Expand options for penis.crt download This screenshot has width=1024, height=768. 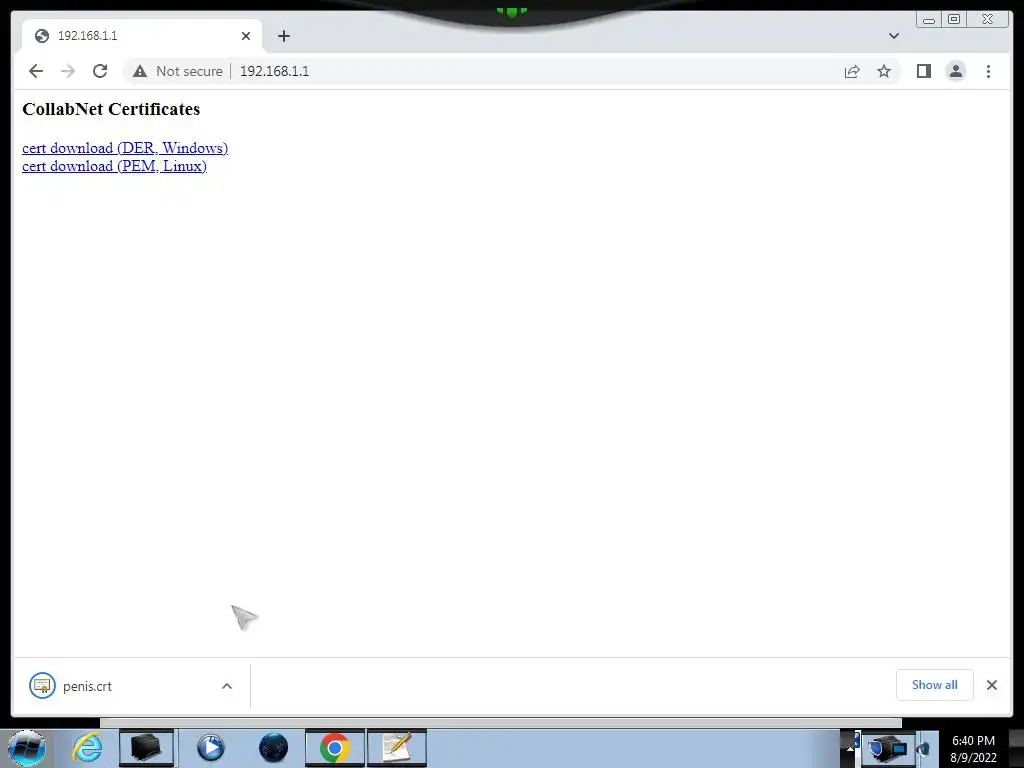227,686
